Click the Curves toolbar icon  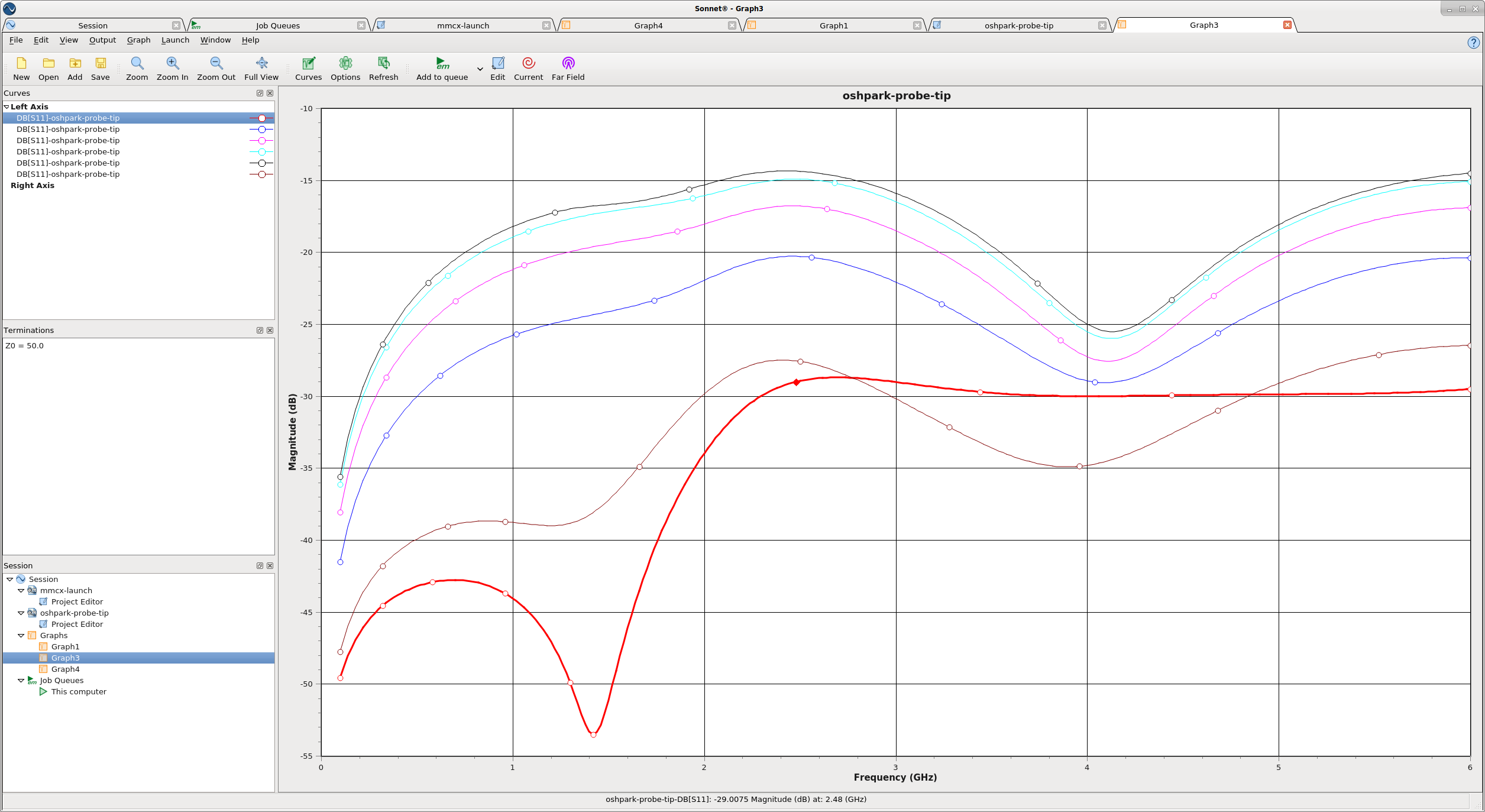(308, 63)
